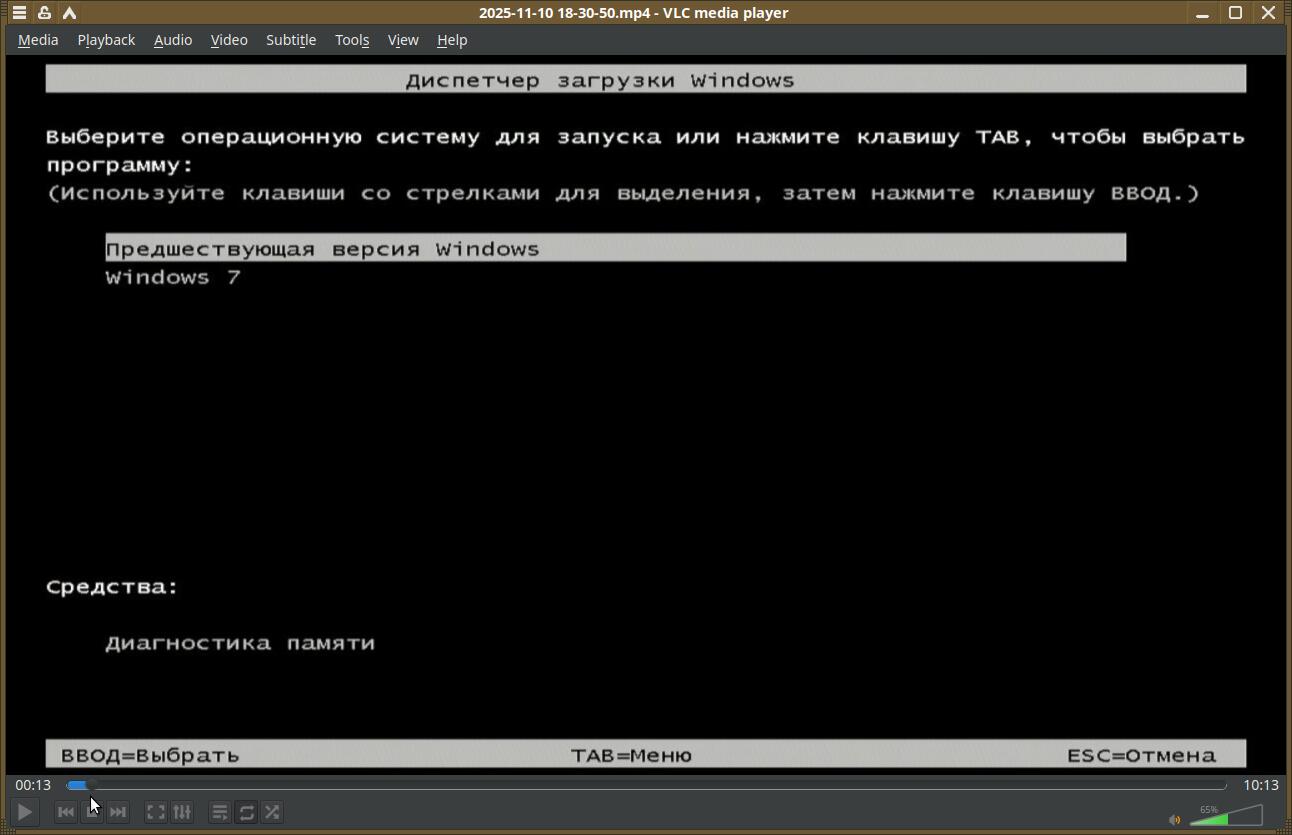The height and width of the screenshot is (835, 1292).
Task: Click the "Диспетчер загрузки Windows" header text
Action: tap(600, 80)
